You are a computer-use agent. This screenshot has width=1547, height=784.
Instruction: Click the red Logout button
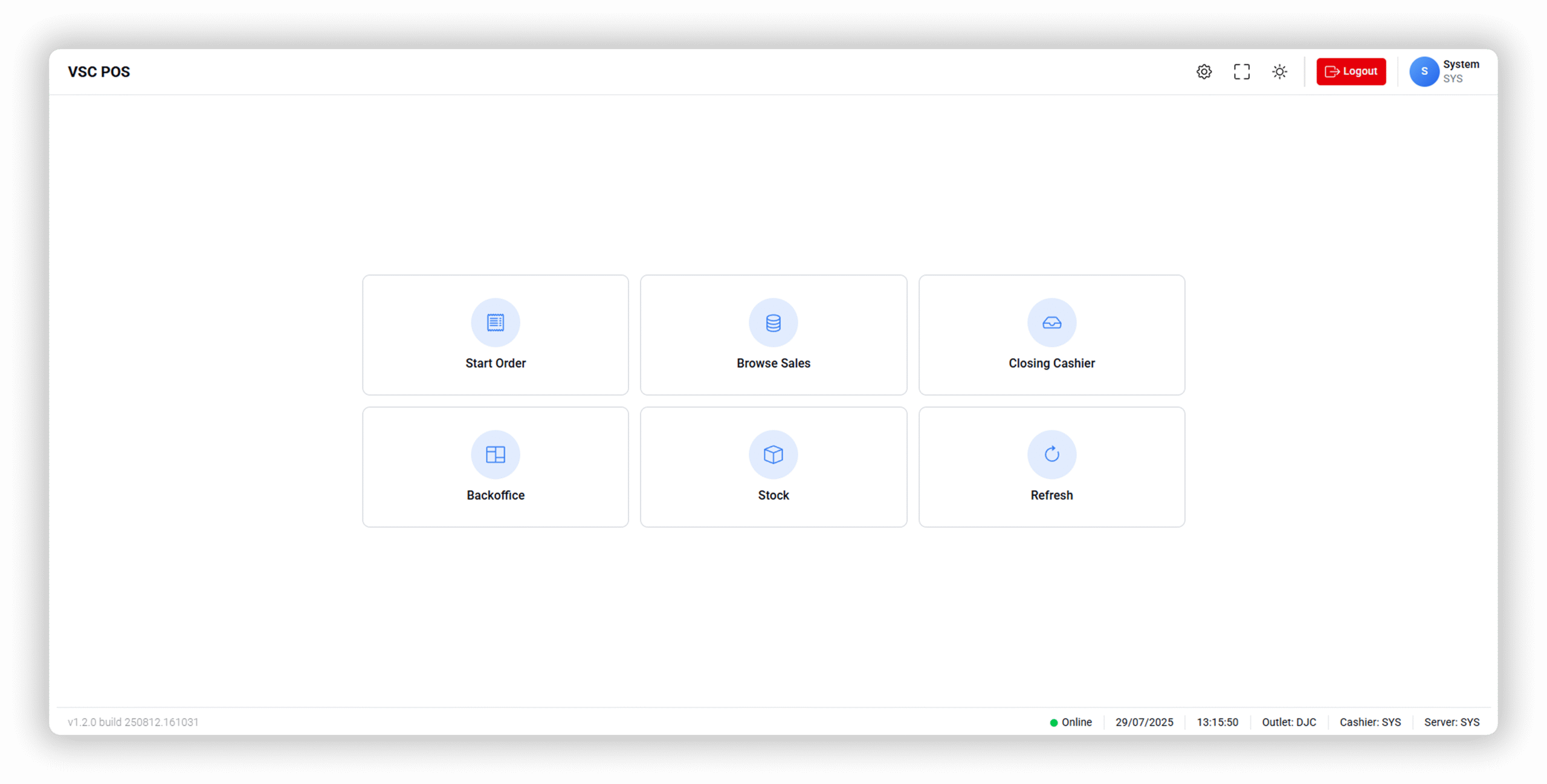point(1351,71)
